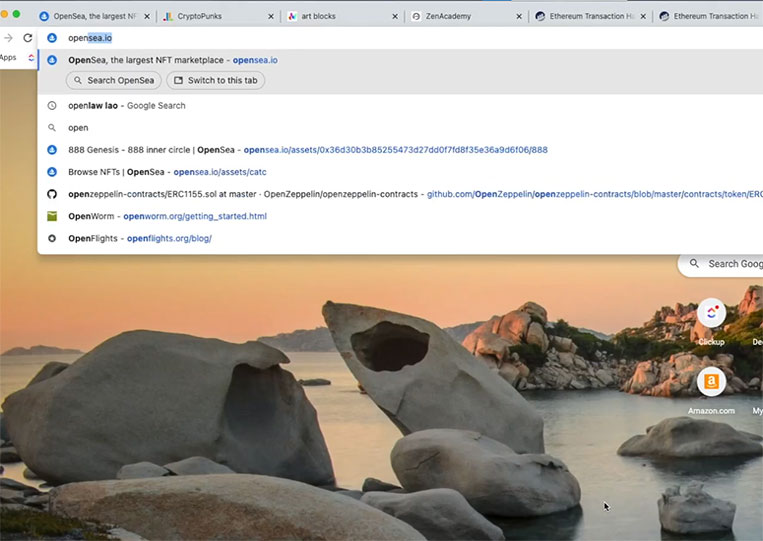Reload the page with the refresh icon
The width and height of the screenshot is (763, 541).
28,37
